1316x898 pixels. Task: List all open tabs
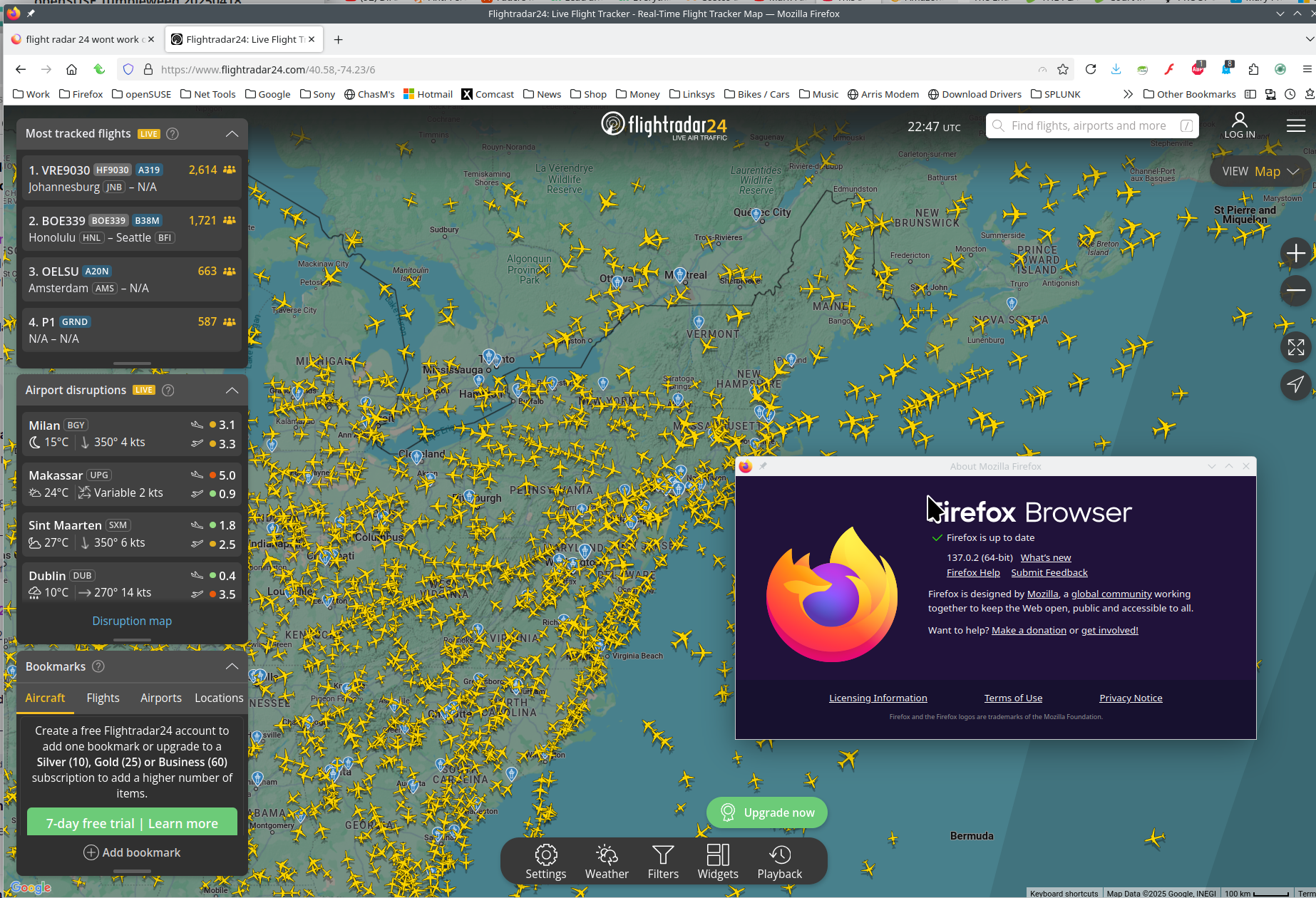point(1308,39)
